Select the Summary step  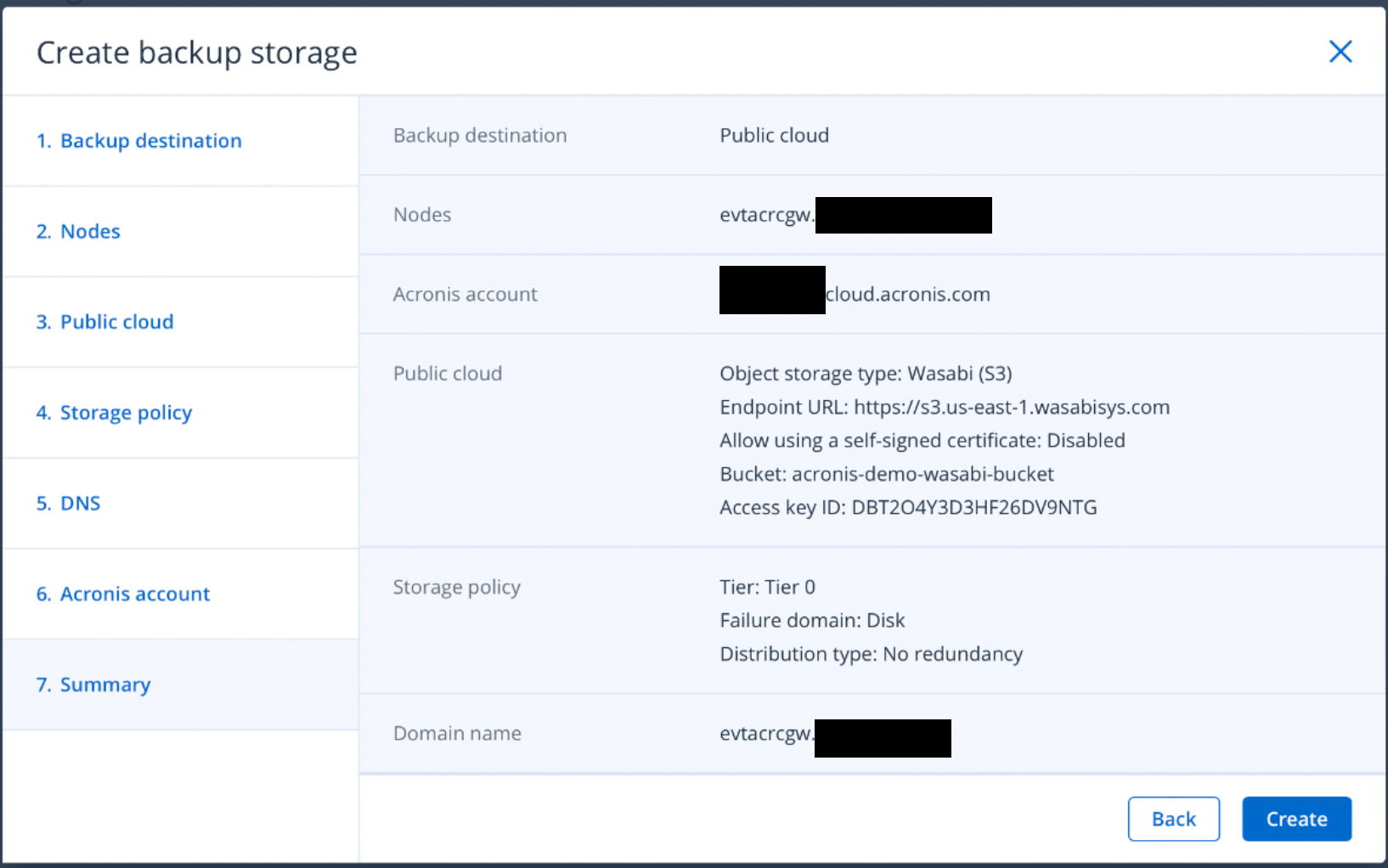[93, 685]
